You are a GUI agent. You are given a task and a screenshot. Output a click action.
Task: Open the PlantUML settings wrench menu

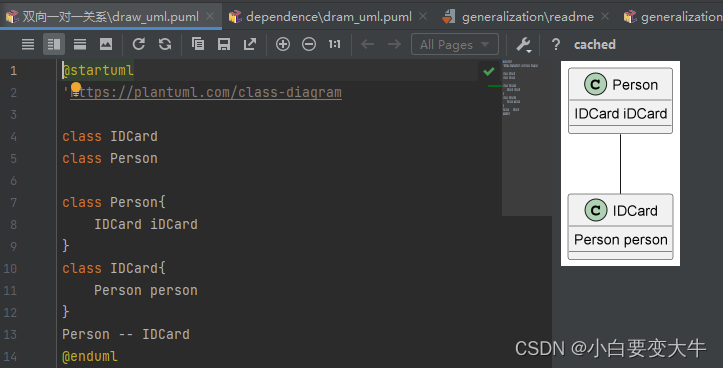523,44
